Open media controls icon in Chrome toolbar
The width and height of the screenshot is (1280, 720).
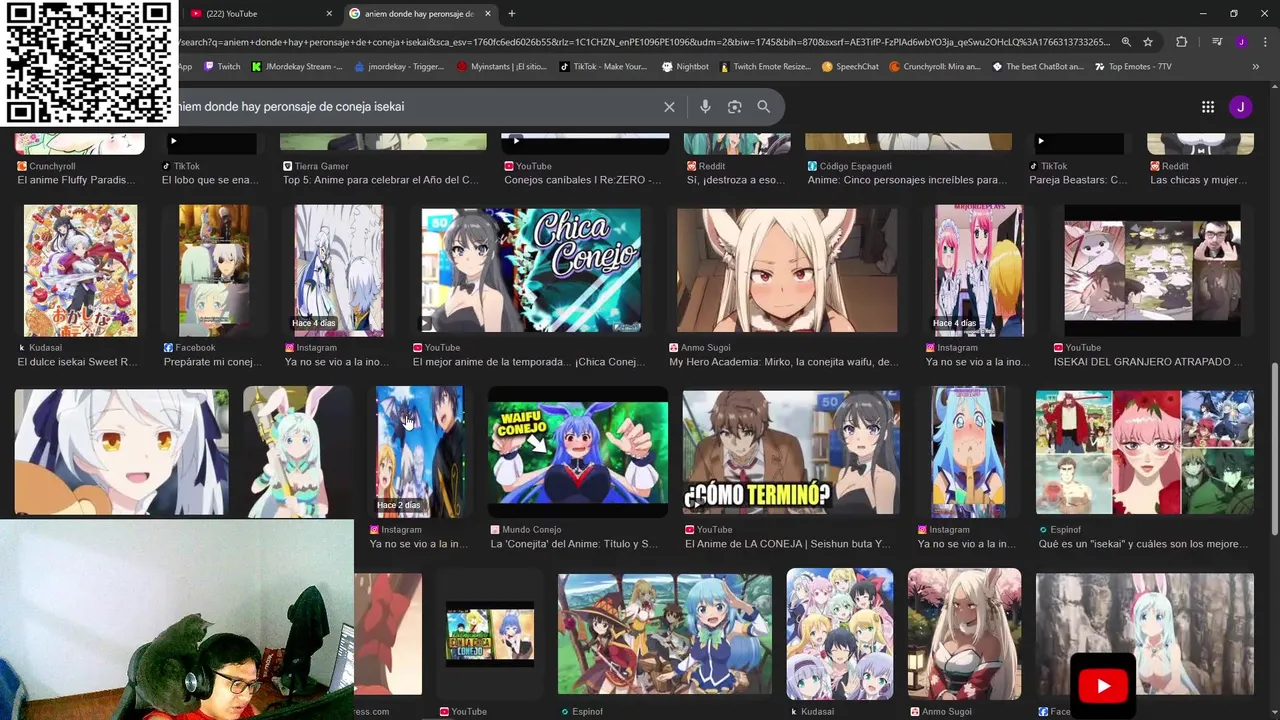pos(1217,42)
